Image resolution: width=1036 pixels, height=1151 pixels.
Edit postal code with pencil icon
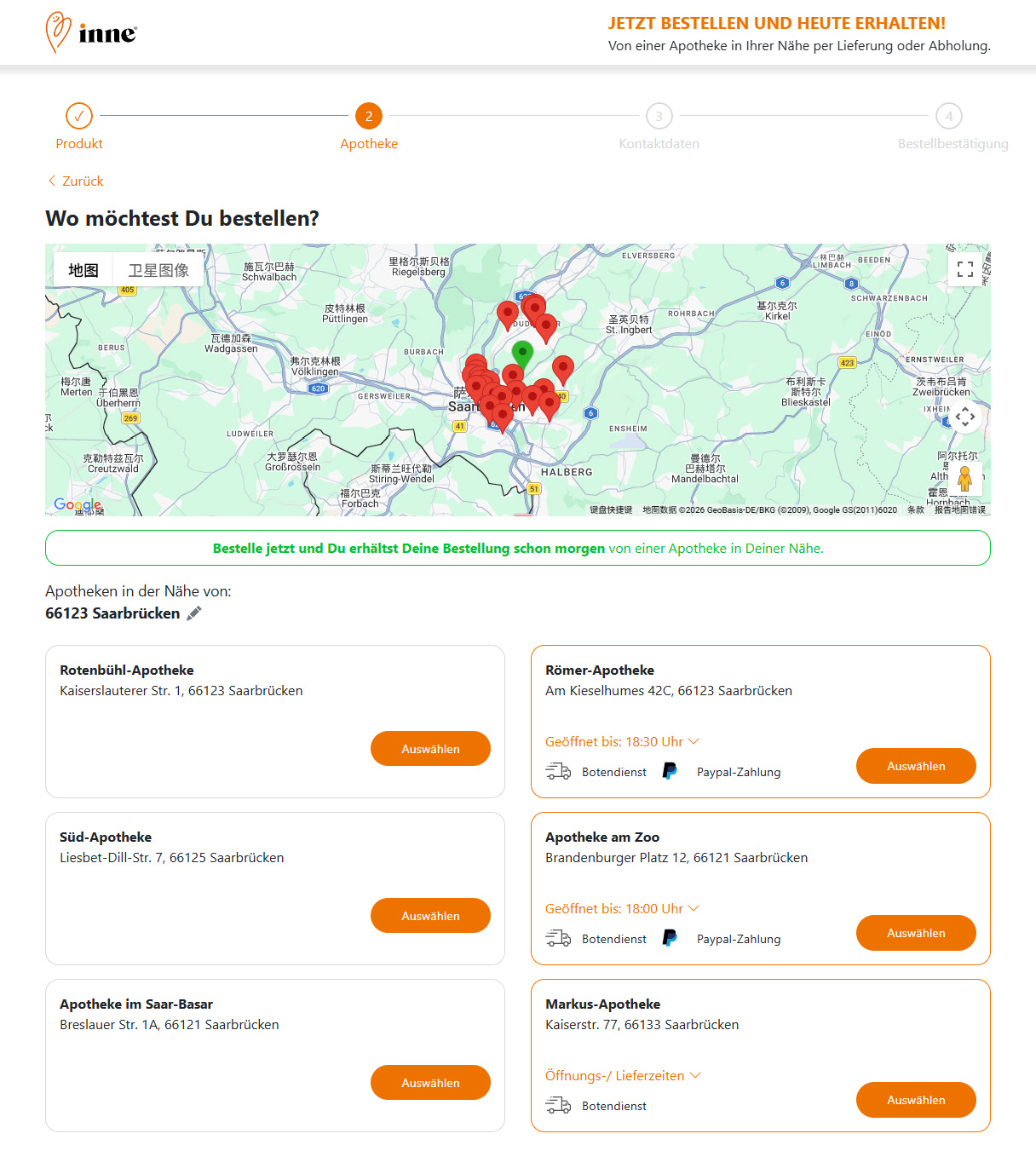click(x=194, y=613)
